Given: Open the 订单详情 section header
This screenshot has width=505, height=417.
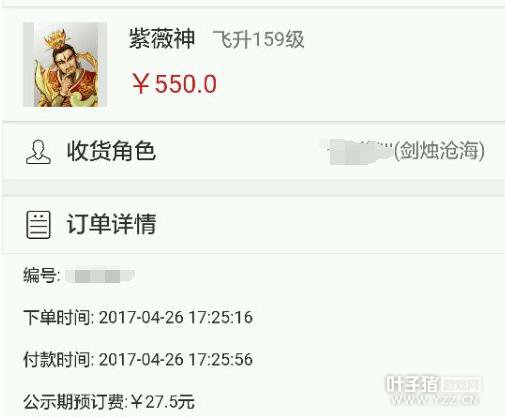Looking at the screenshot, I should coord(253,225).
